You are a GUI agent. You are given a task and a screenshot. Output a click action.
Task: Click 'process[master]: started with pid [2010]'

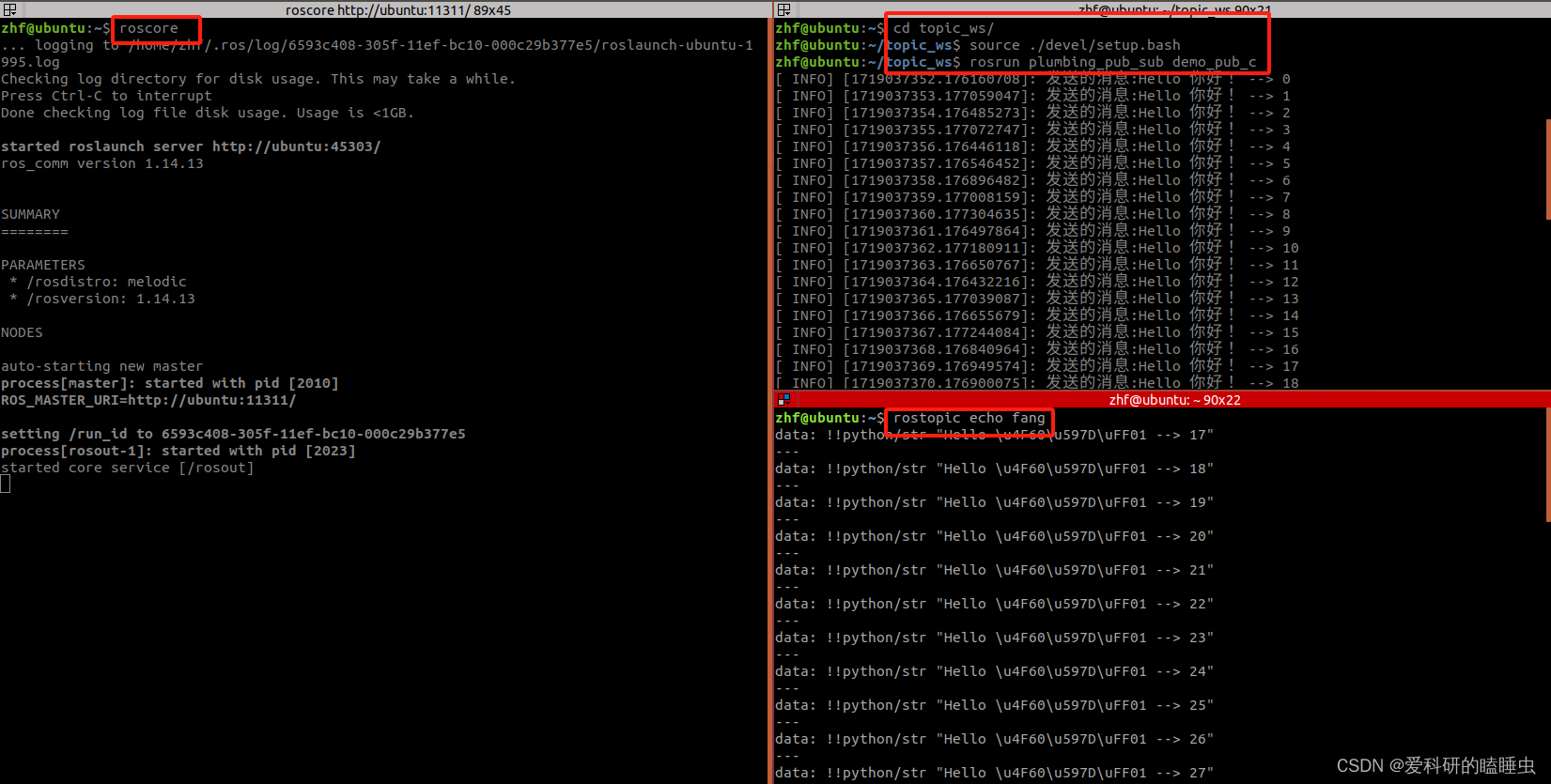(x=170, y=383)
